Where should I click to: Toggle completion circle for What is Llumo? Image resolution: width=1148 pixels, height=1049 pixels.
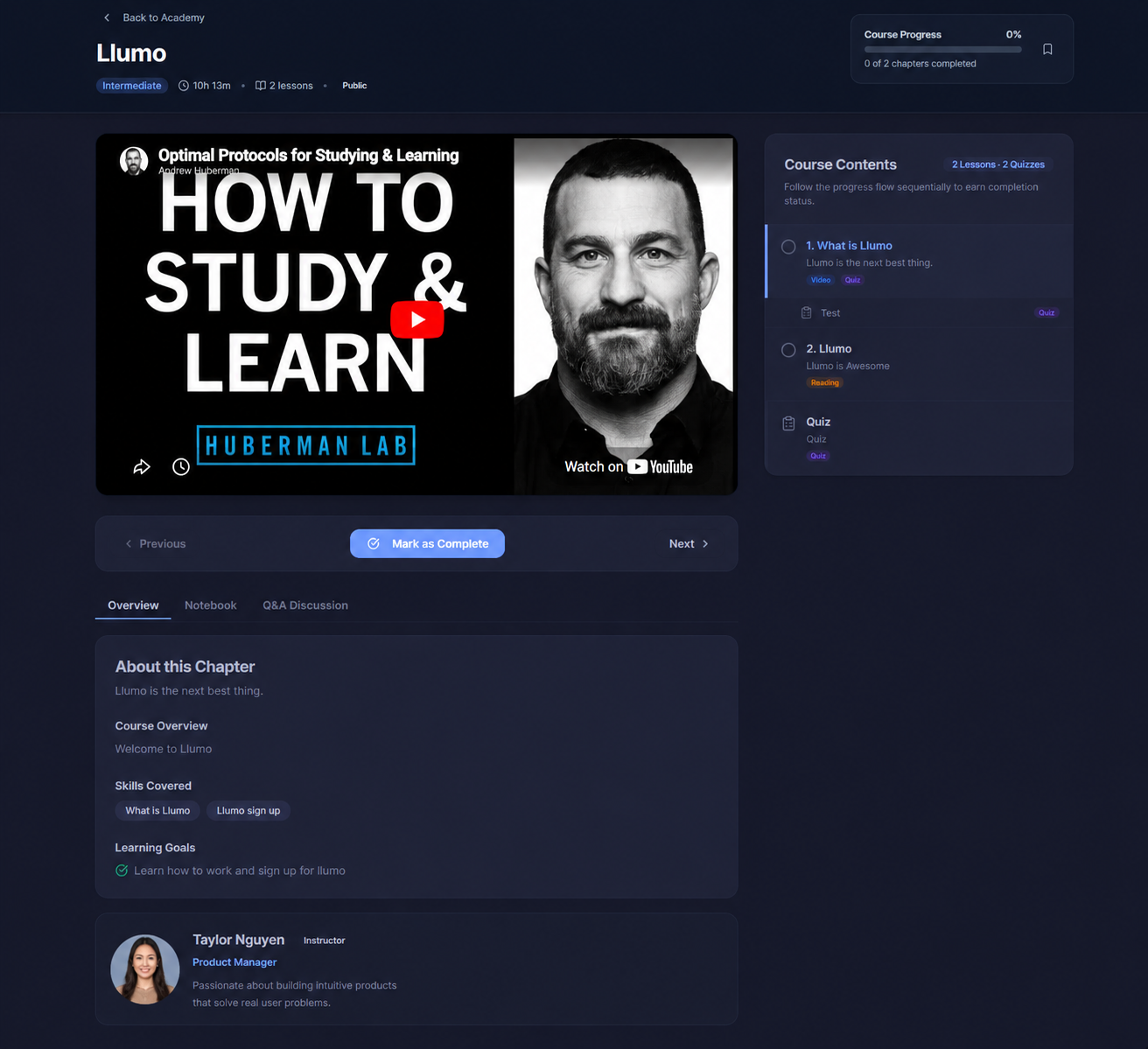tap(788, 247)
